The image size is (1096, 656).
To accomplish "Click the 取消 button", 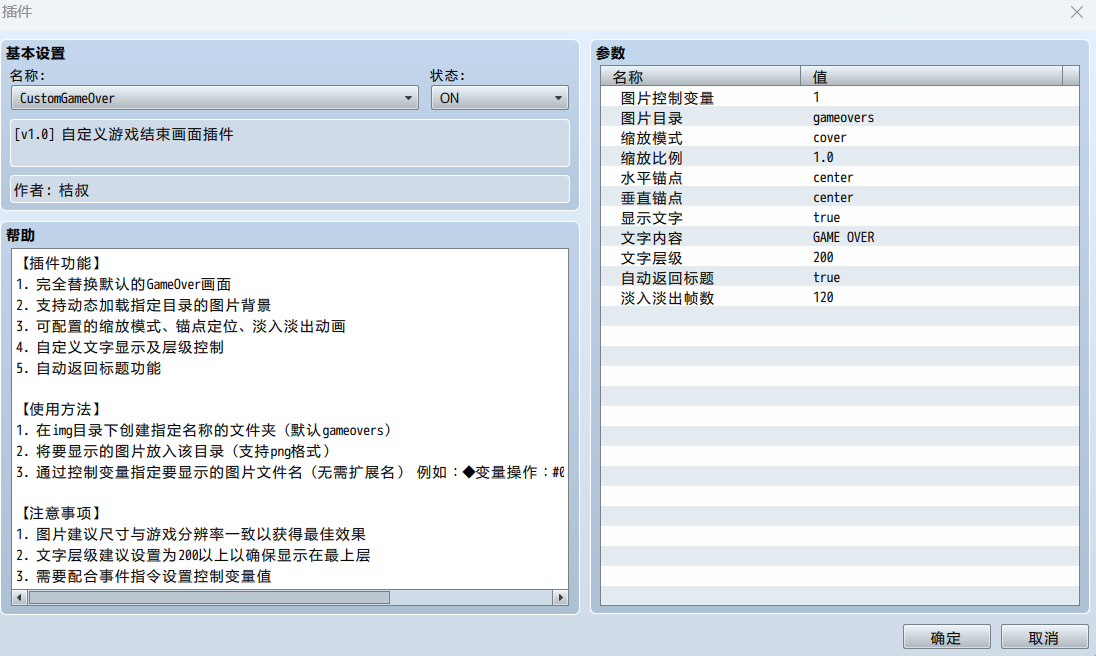I will pyautogui.click(x=1044, y=638).
